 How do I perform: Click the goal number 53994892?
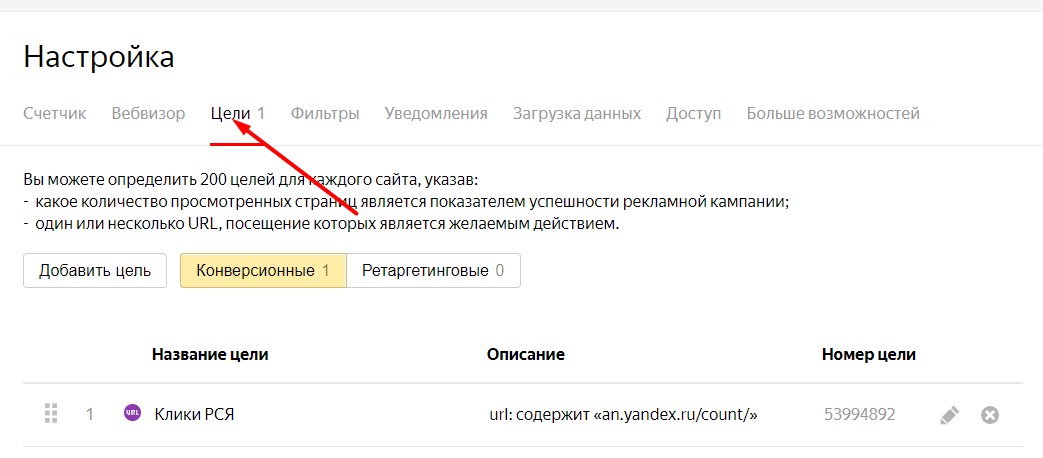pyautogui.click(x=860, y=414)
